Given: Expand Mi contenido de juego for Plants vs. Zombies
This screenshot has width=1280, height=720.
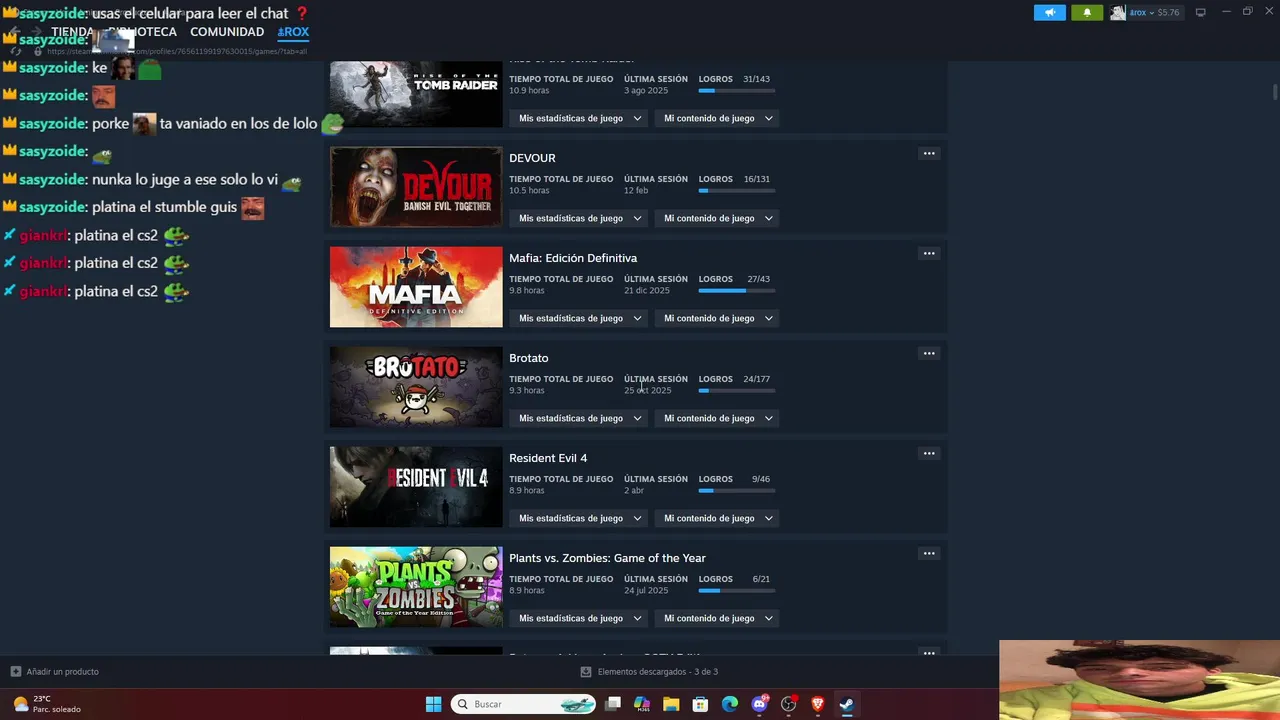Looking at the screenshot, I should pyautogui.click(x=717, y=618).
